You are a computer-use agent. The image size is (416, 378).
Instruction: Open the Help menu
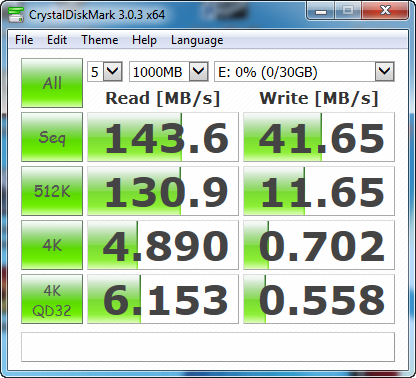[144, 40]
